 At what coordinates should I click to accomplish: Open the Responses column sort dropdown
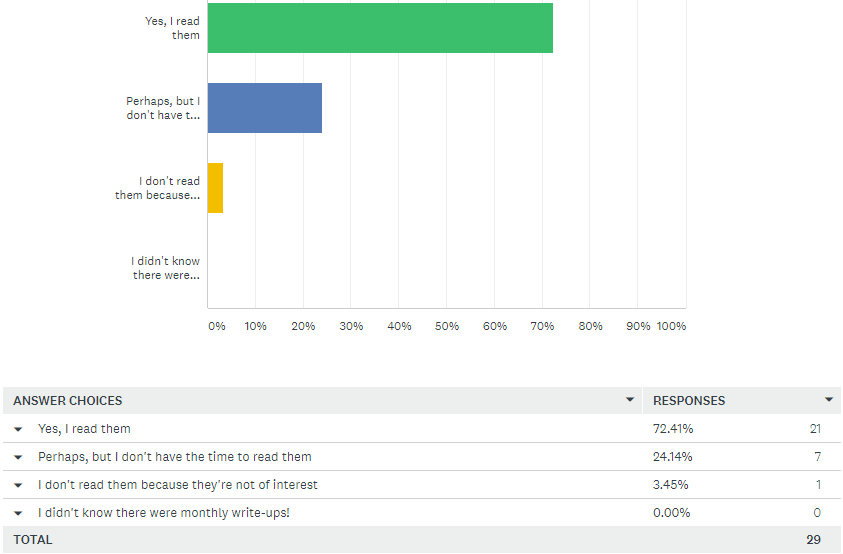829,400
